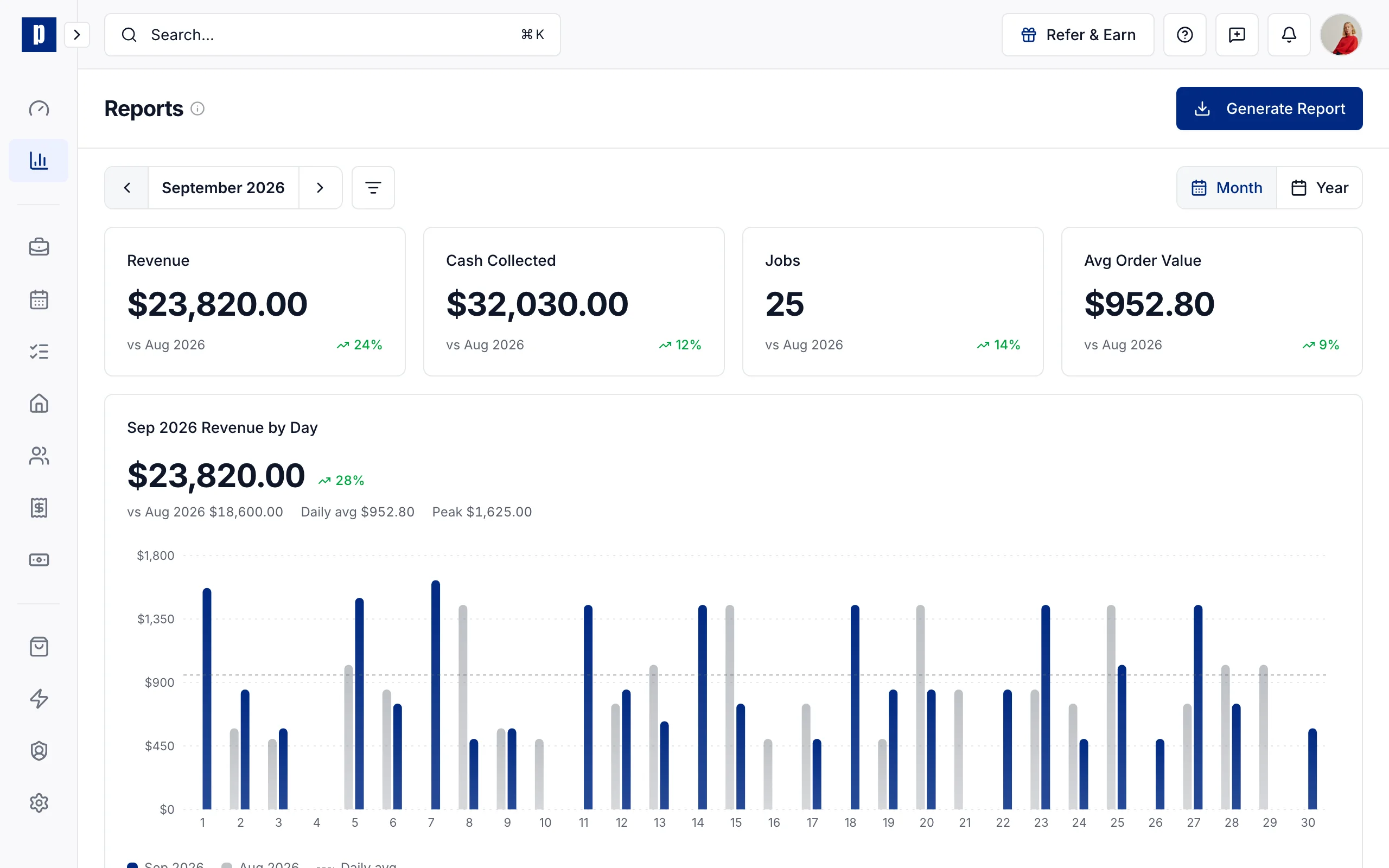
Task: Open the notifications bell
Action: click(1289, 34)
